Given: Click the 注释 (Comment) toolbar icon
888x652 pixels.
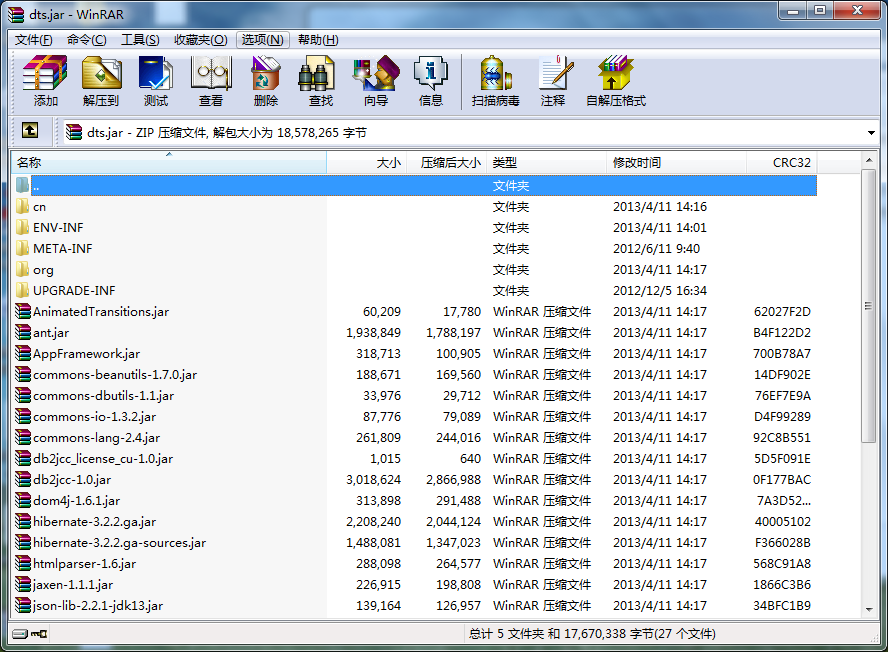Looking at the screenshot, I should tap(557, 73).
